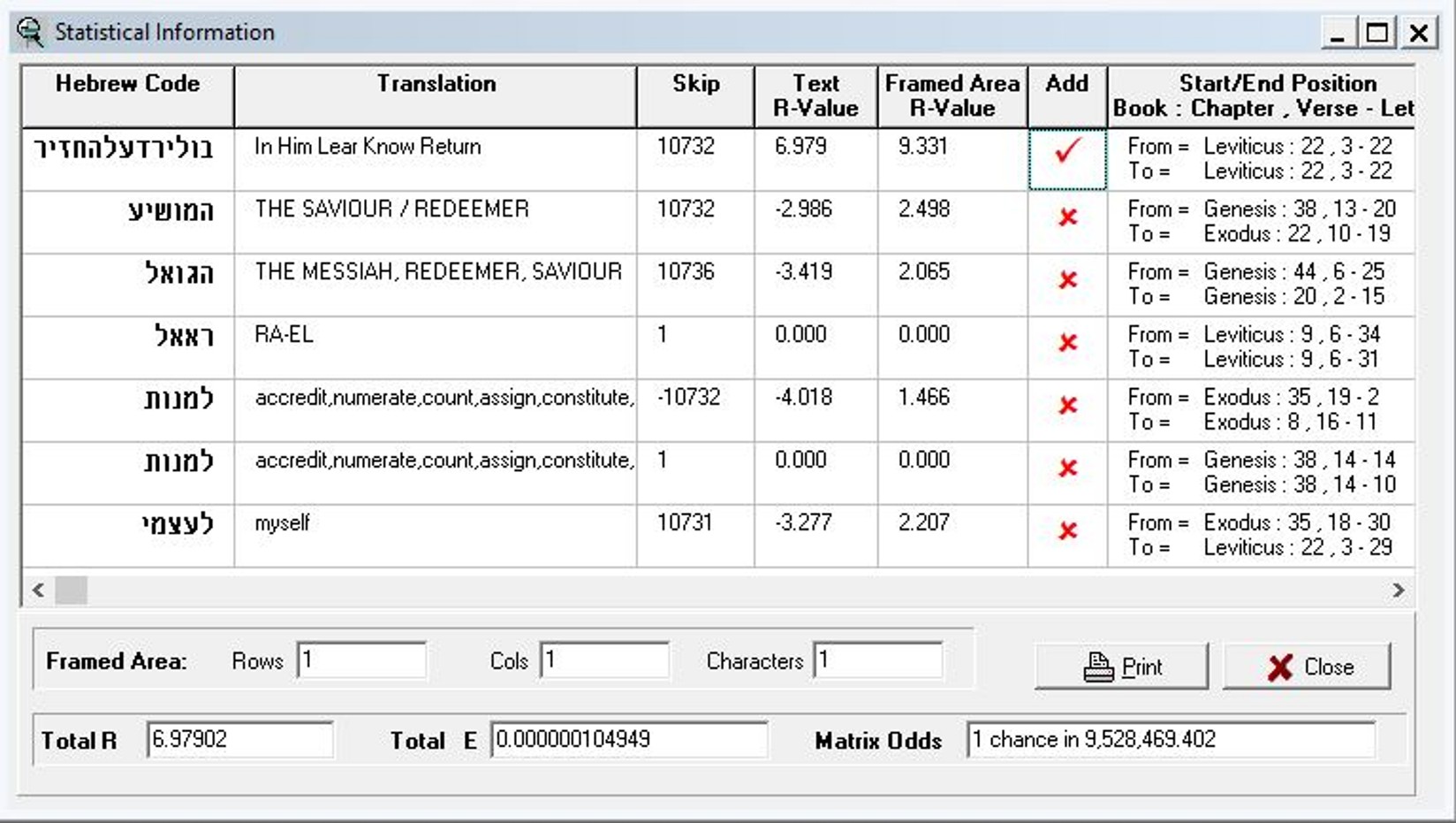Viewport: 1456px width, 823px height.
Task: Enable the Add mark for the myself row
Action: click(x=1067, y=531)
